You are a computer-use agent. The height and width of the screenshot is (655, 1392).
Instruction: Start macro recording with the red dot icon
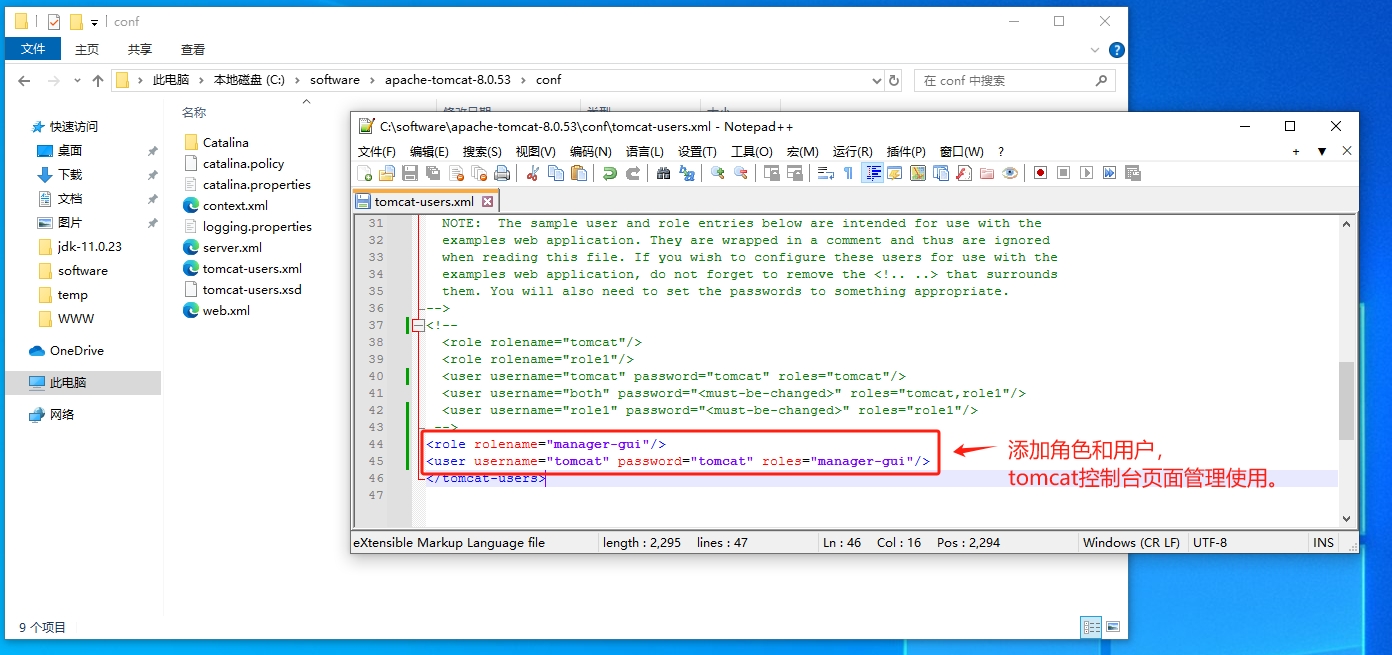[1040, 173]
